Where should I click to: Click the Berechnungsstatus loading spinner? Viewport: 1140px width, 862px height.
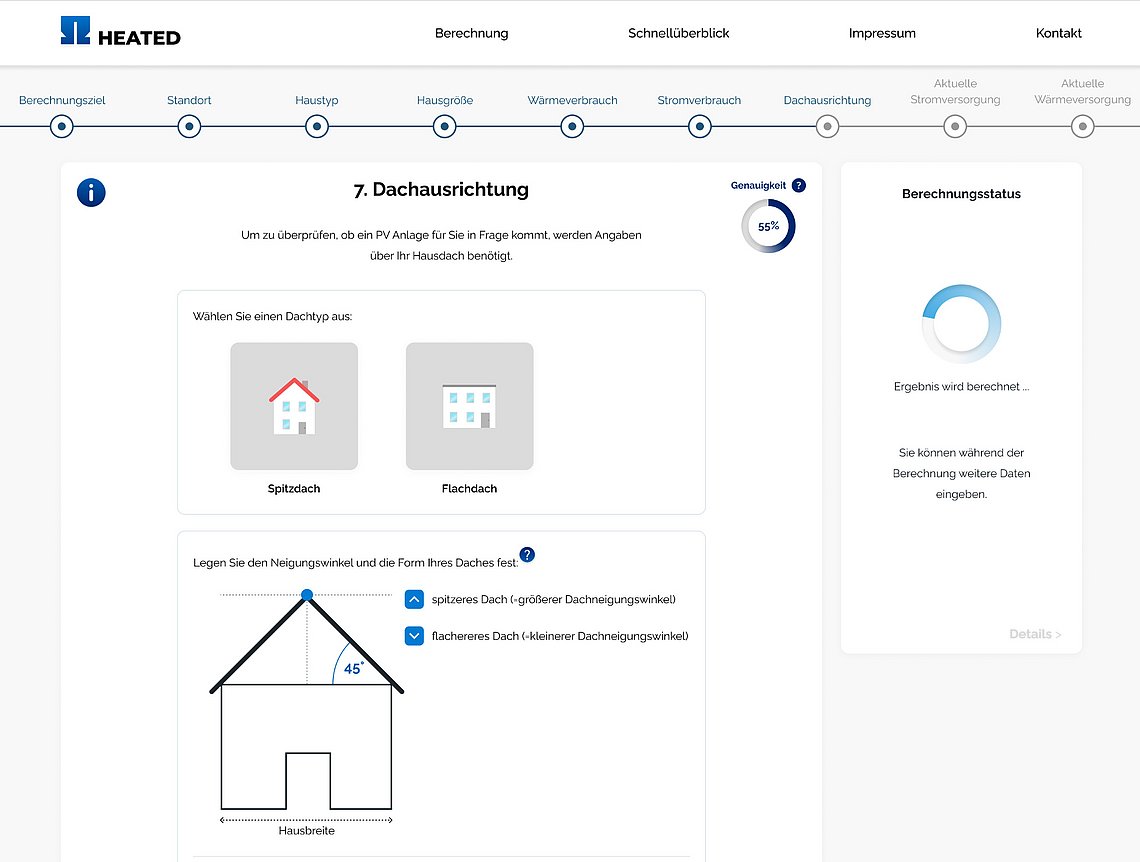(960, 324)
